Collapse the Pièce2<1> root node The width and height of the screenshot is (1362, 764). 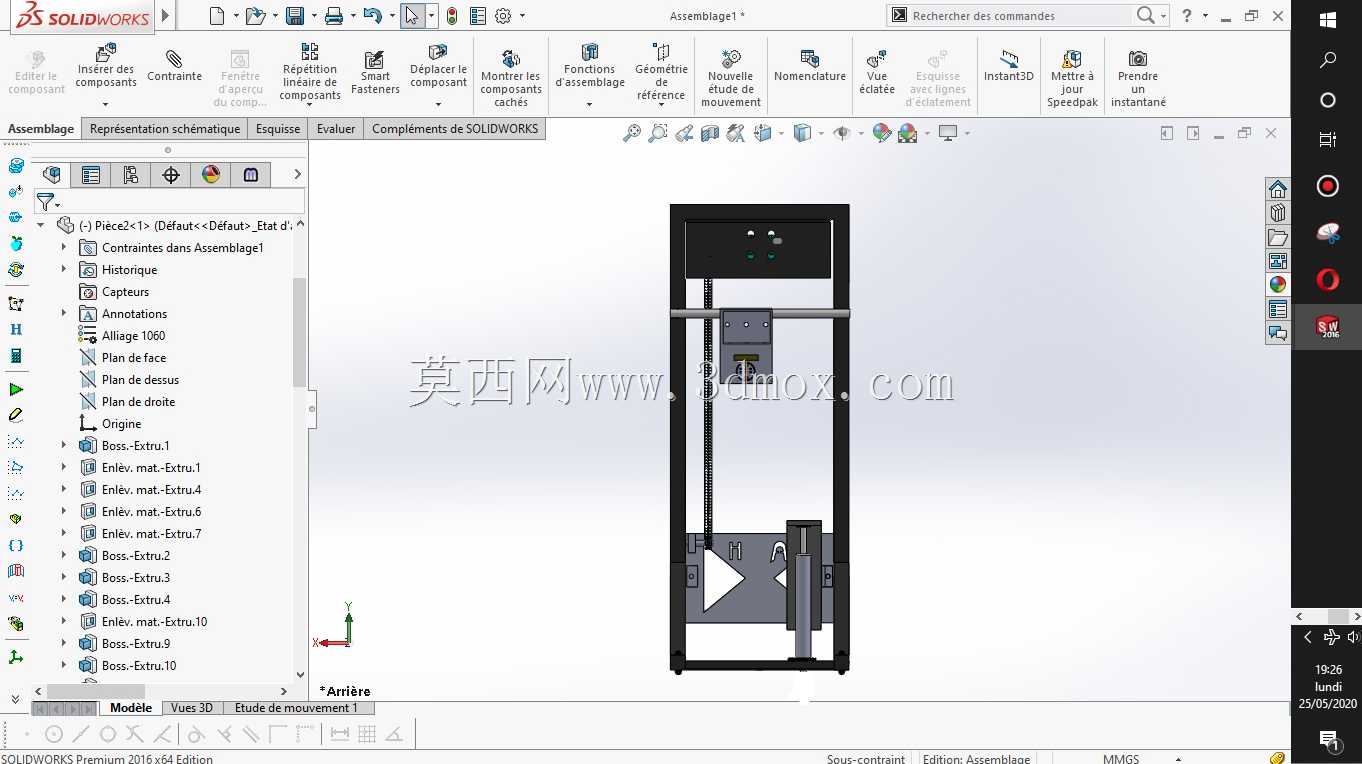(x=41, y=225)
